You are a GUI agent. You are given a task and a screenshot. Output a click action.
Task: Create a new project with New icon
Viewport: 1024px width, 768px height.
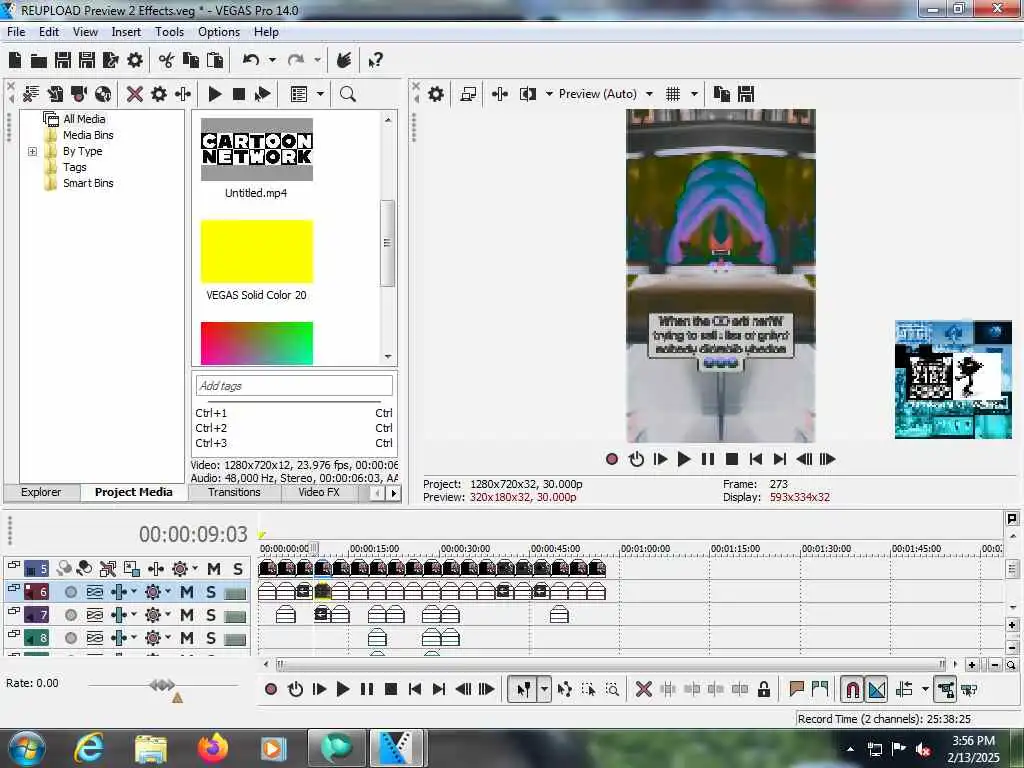(15, 61)
